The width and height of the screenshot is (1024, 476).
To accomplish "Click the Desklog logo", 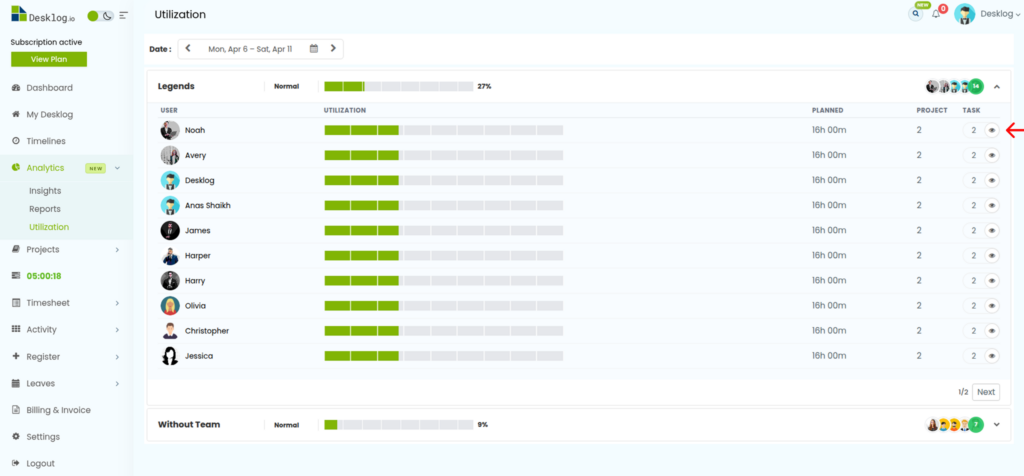I will (44, 15).
